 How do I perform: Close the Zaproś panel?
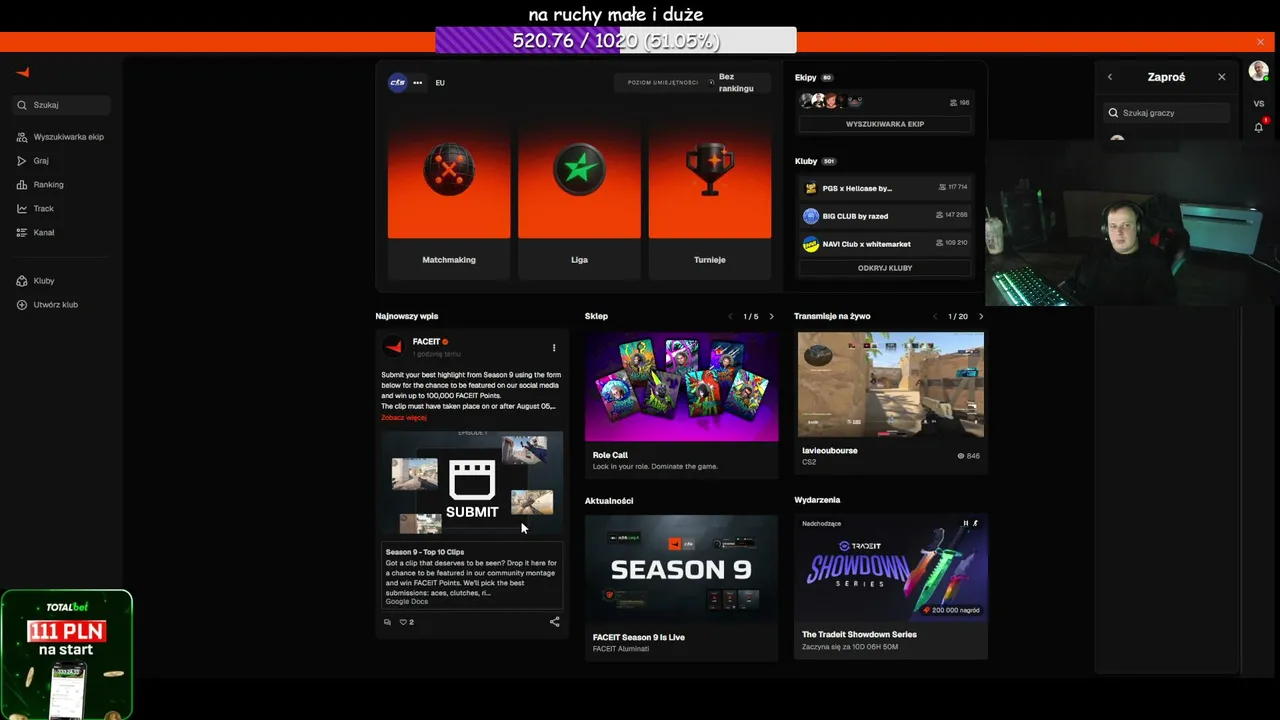point(1221,77)
